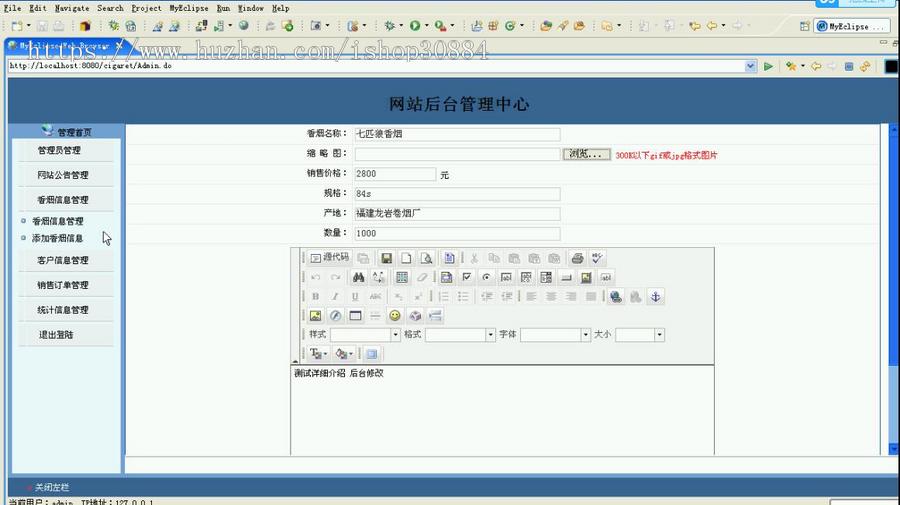The height and width of the screenshot is (505, 900).
Task: Open the Window menu
Action: [x=251, y=8]
